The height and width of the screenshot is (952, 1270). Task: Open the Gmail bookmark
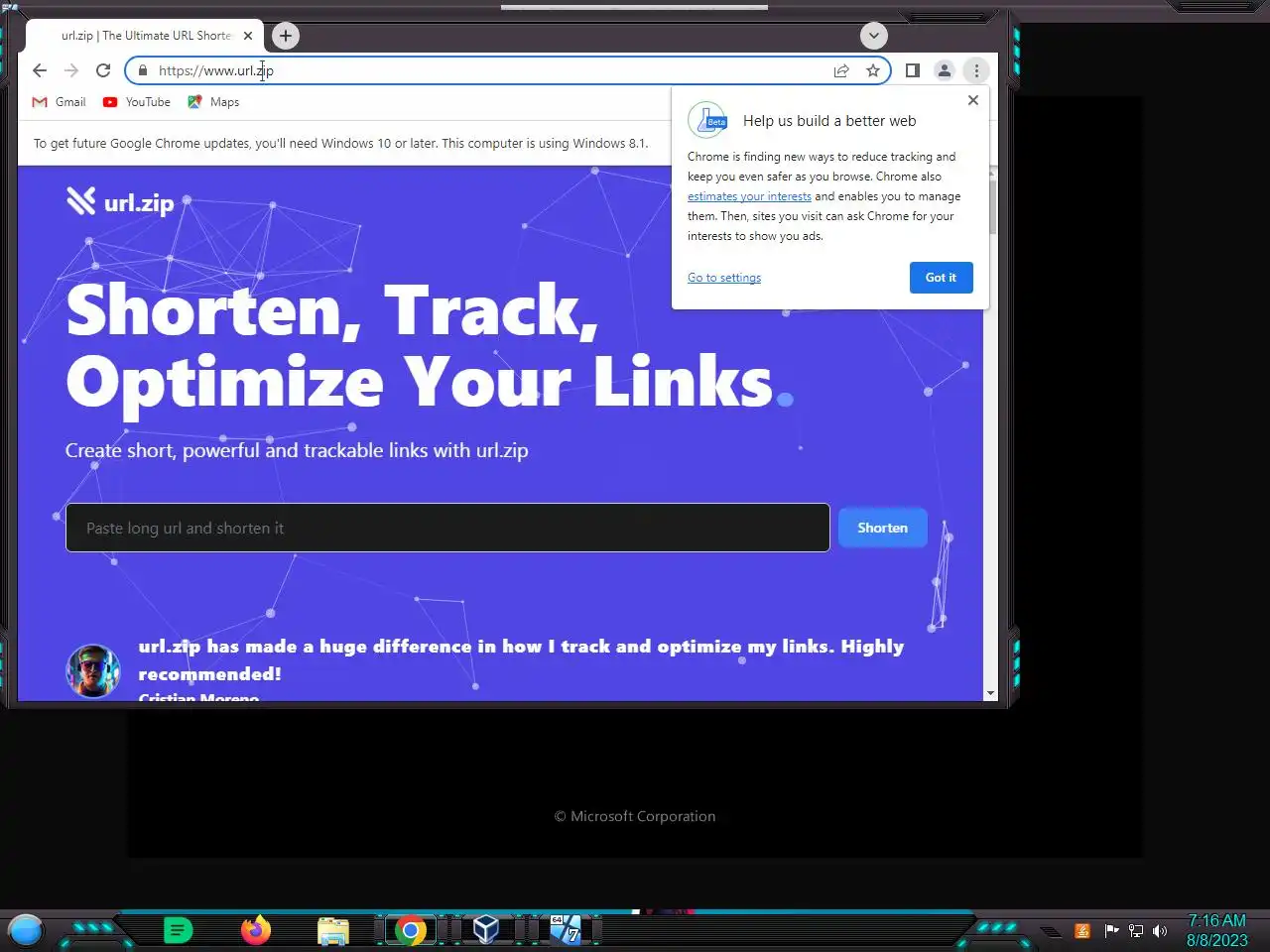[x=60, y=102]
